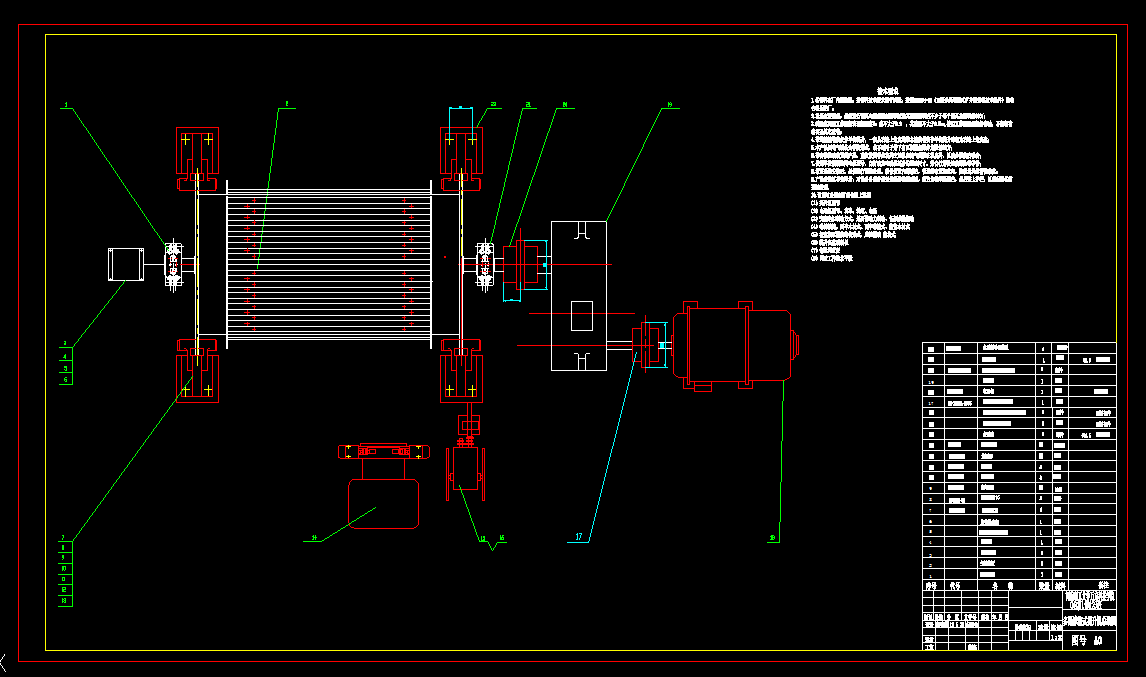This screenshot has height=677, width=1146.
Task: Click leader label "20" at the top
Action: pos(565,104)
